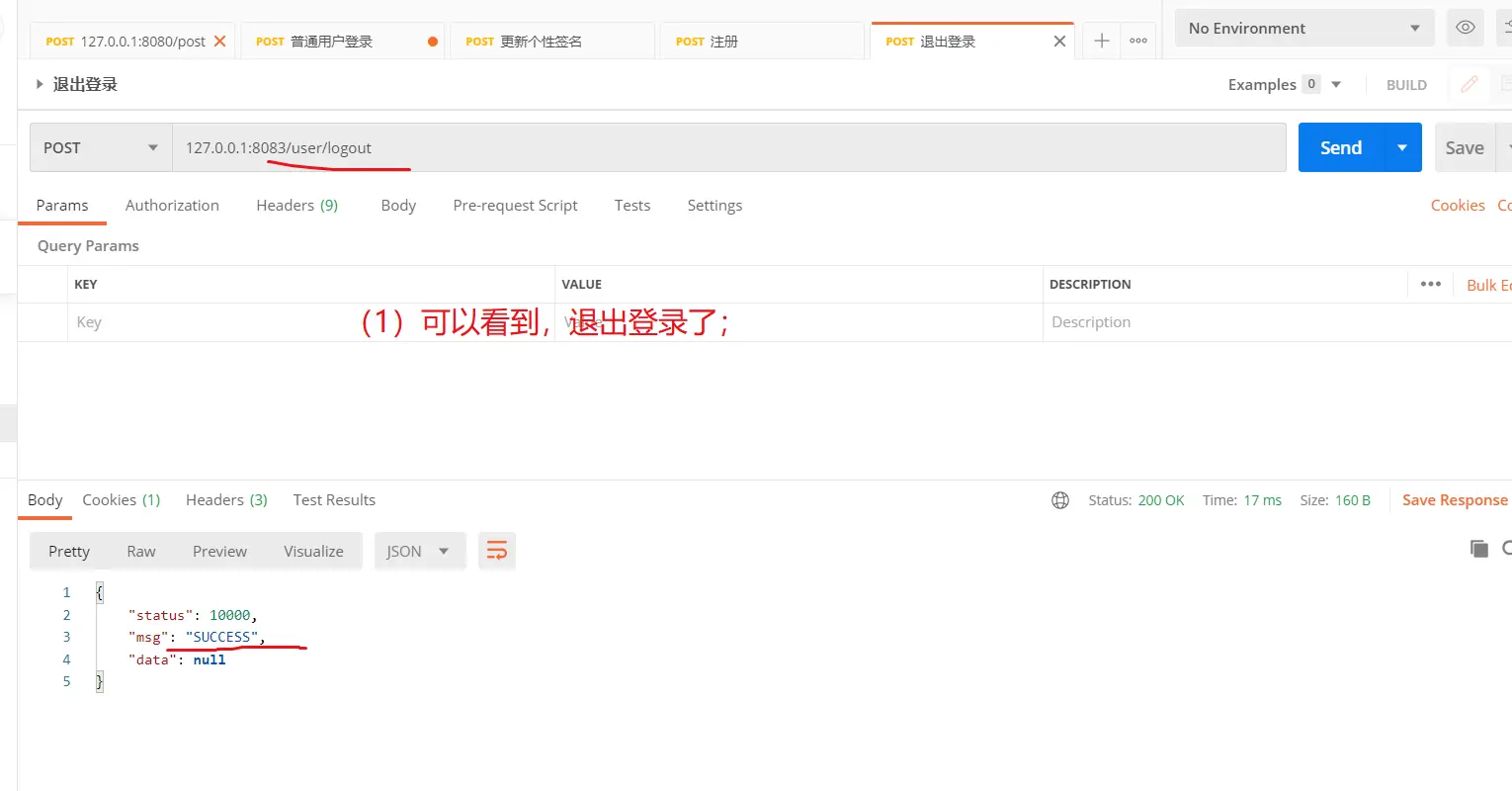Expand the 退出登录 request title triangle
Image resolution: width=1512 pixels, height=791 pixels.
[40, 84]
